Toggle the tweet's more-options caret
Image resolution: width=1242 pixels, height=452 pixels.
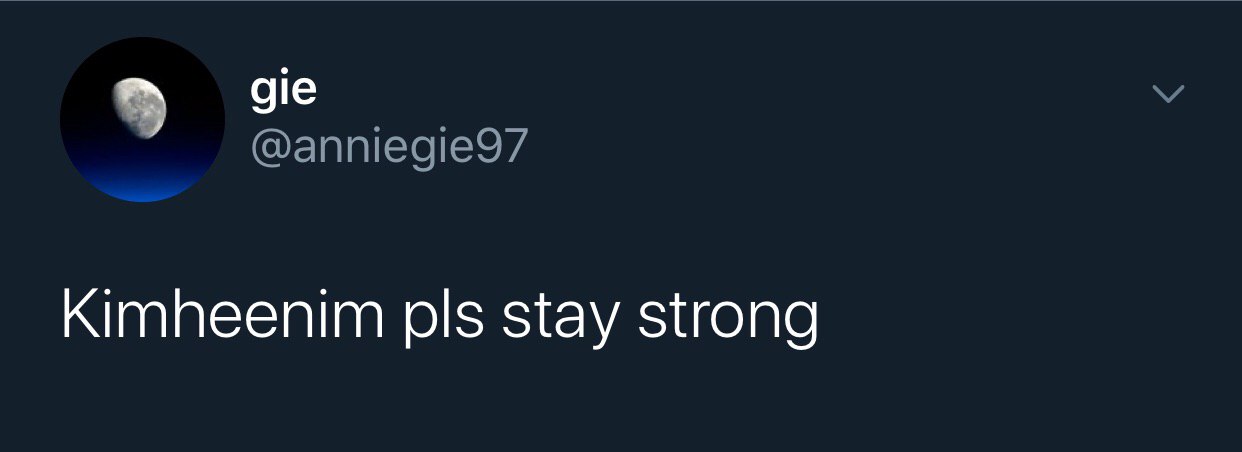1168,95
